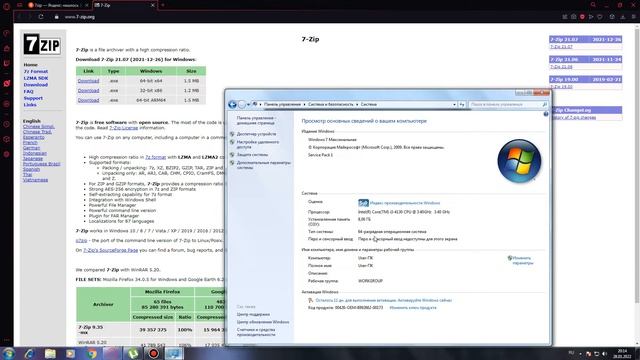This screenshot has width=640, height=360.
Task: Open Windows Media Player on taskbar
Action: pyautogui.click(x=71, y=353)
